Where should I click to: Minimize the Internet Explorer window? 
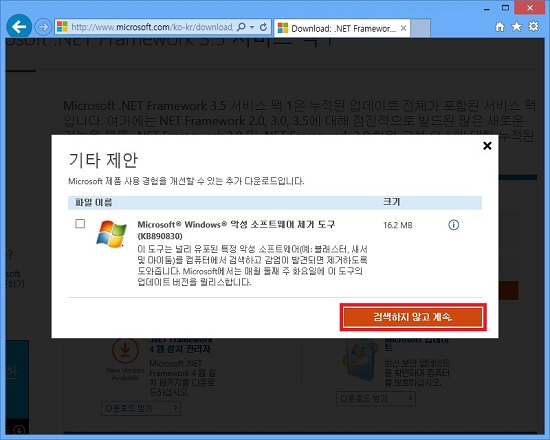click(487, 8)
